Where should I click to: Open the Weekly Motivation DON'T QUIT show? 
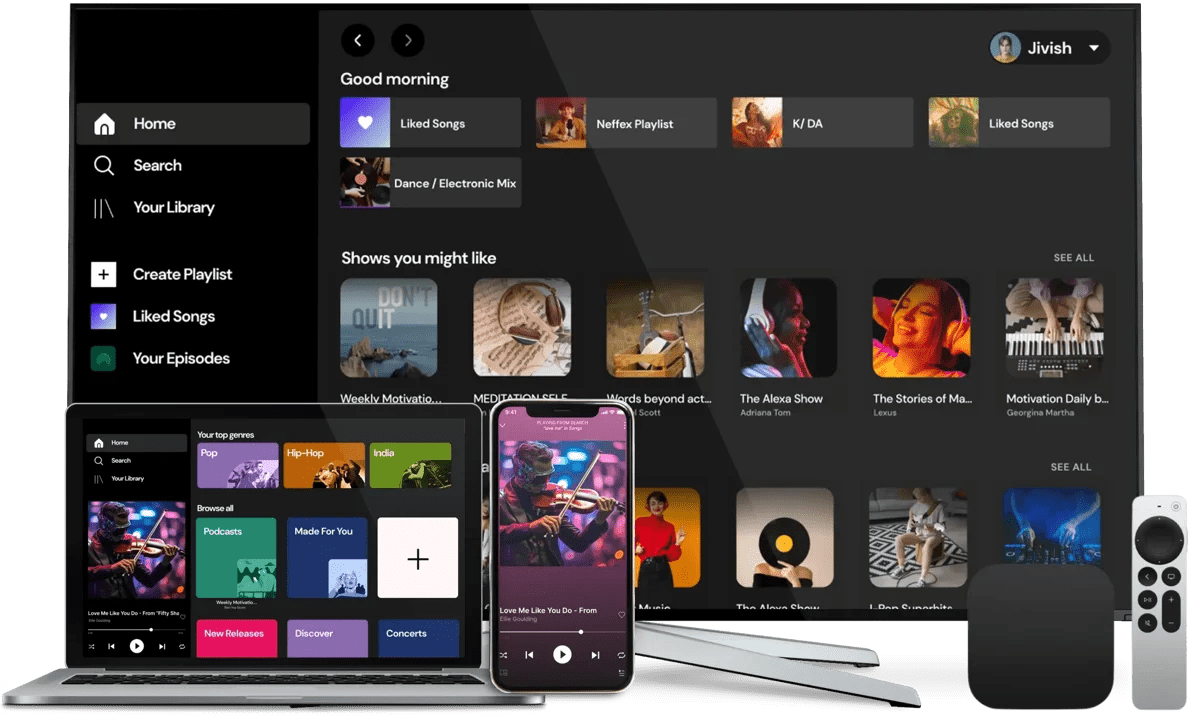(x=389, y=327)
